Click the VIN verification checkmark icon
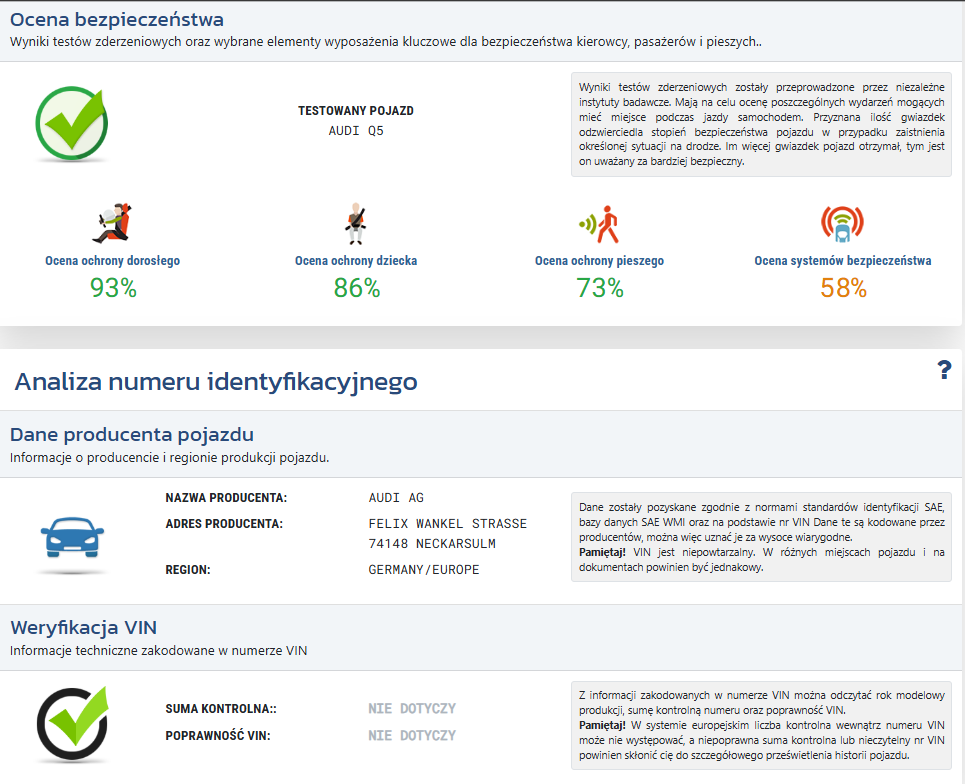The image size is (965, 784). tap(71, 724)
